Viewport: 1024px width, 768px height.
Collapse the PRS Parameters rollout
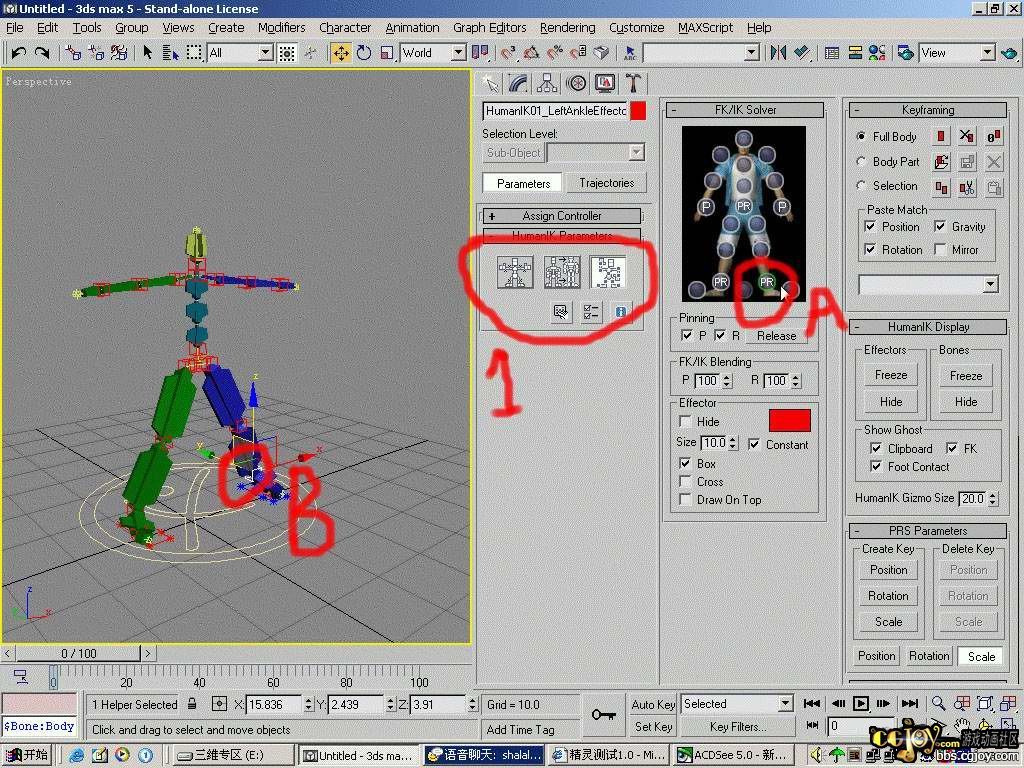tap(927, 530)
